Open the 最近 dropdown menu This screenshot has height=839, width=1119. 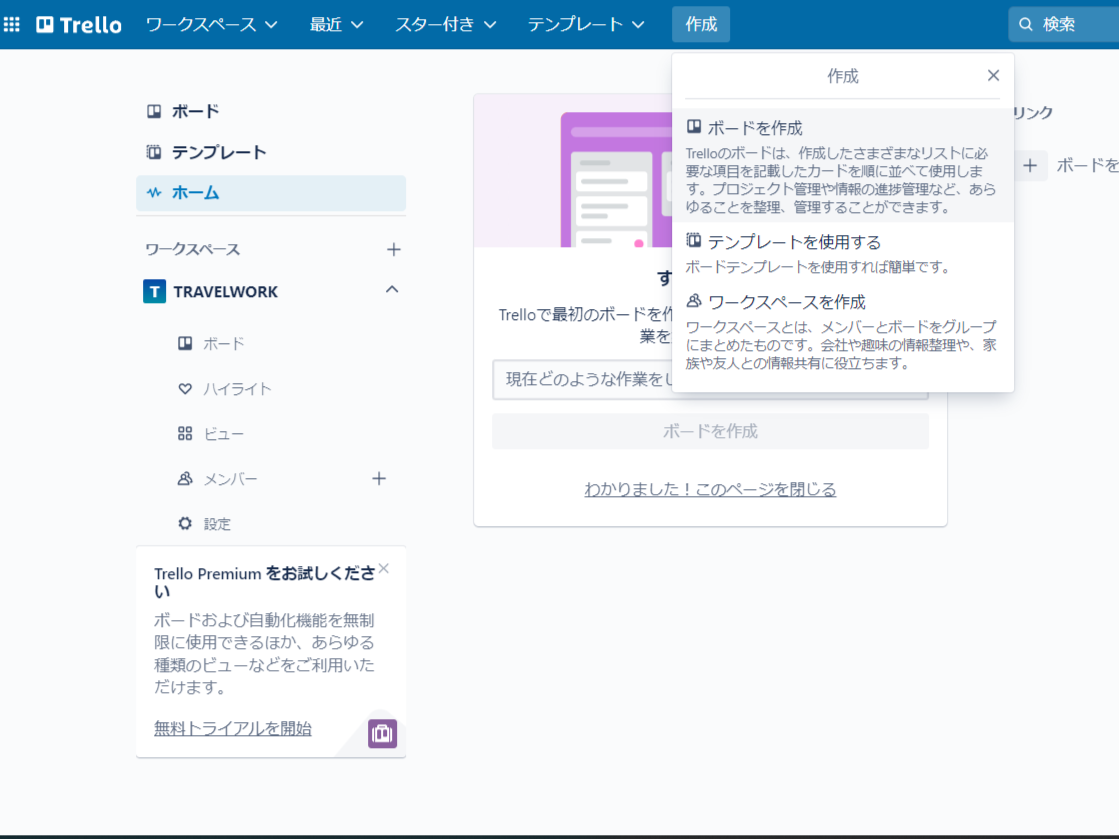click(x=336, y=24)
